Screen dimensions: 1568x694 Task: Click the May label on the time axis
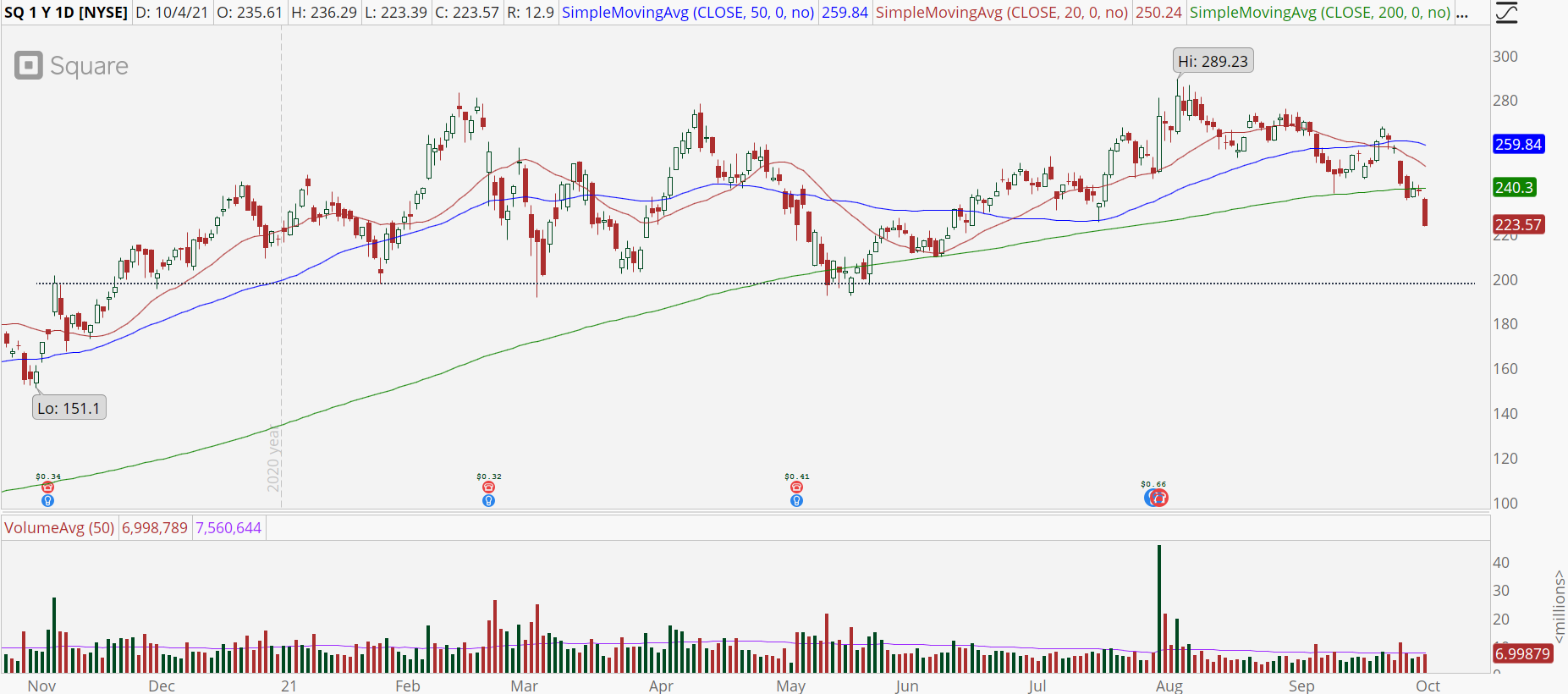tap(791, 686)
